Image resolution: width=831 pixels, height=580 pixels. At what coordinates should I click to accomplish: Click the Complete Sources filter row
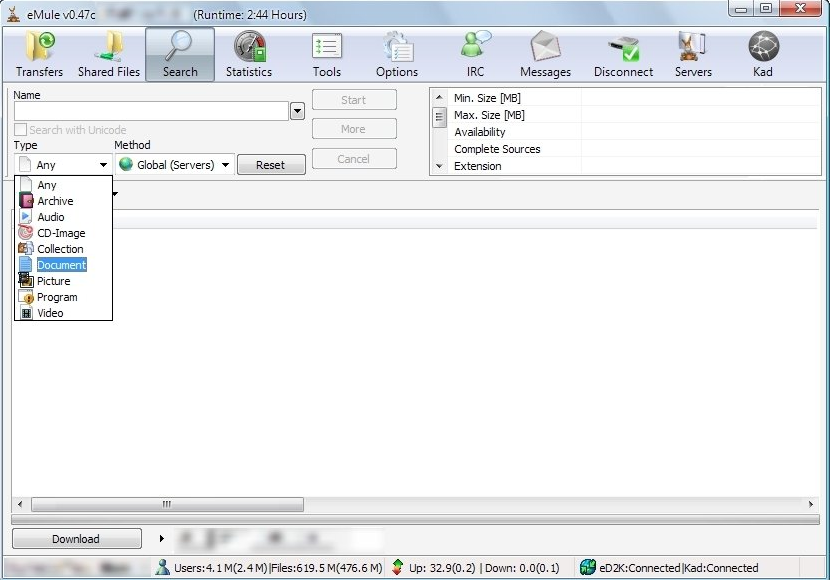click(x=633, y=149)
